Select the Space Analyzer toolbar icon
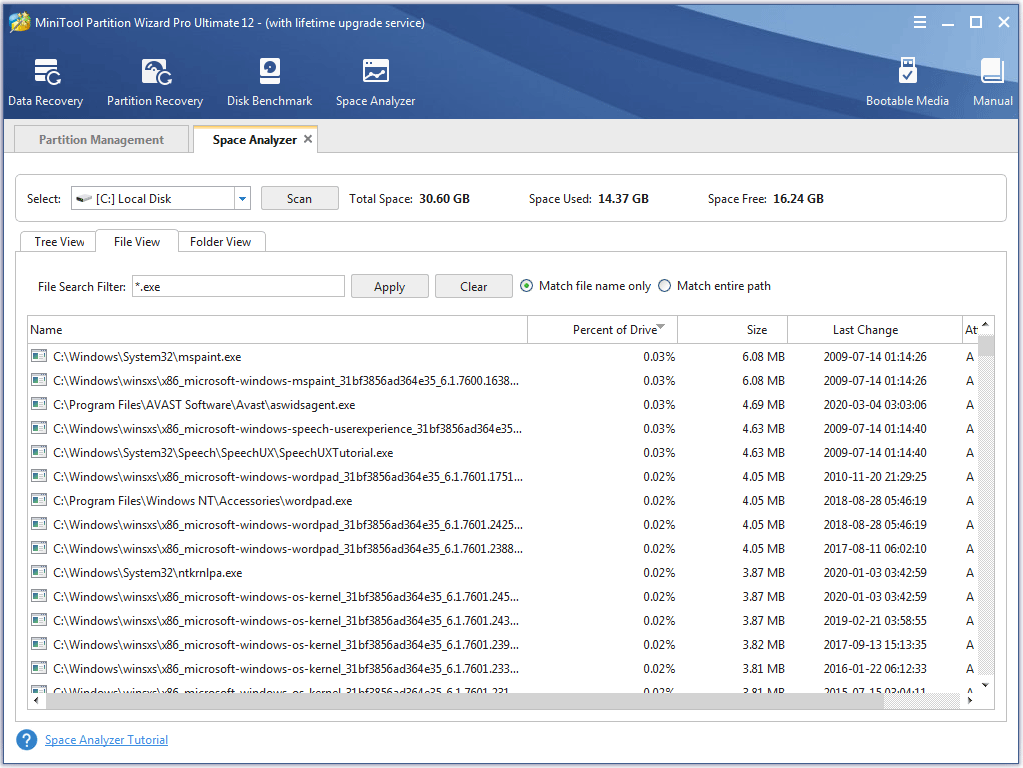 tap(374, 80)
